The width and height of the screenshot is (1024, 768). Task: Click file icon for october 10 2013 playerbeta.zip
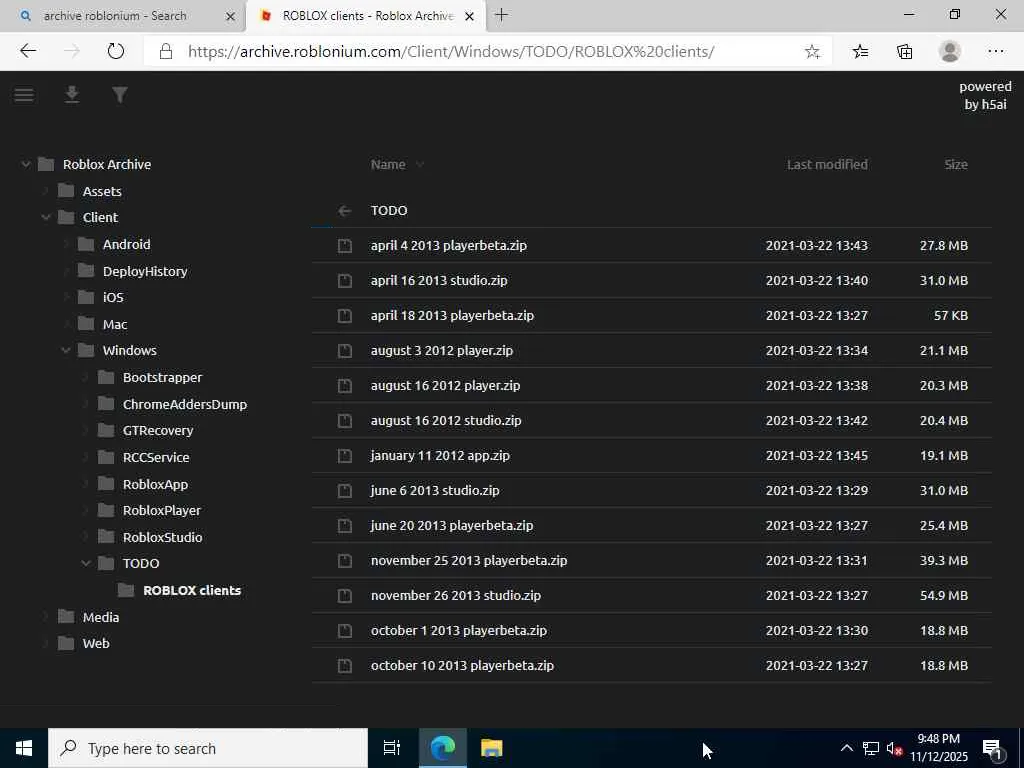344,665
